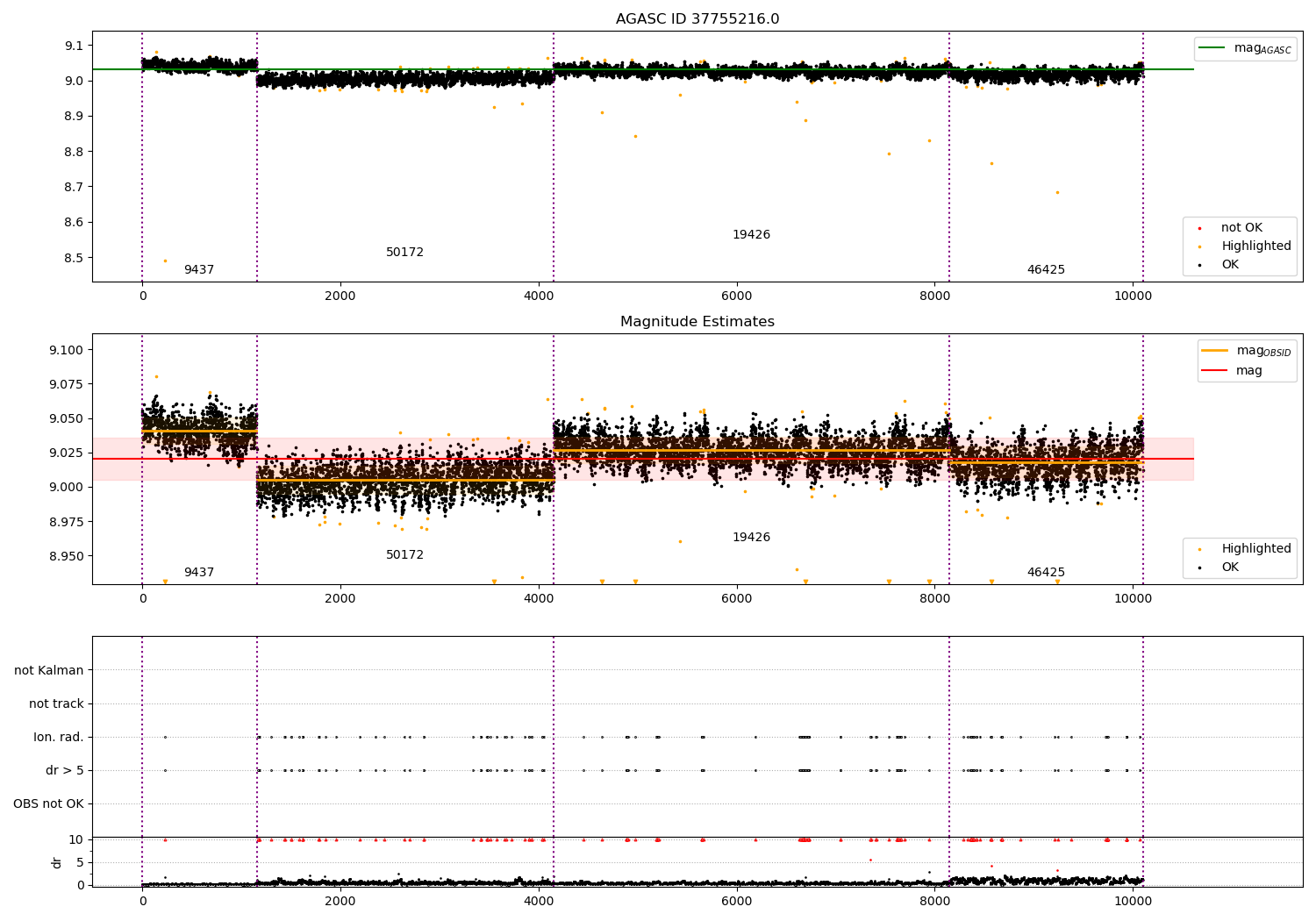Click y-tick '8.975' on middle plot
This screenshot has width=1316, height=921.
[x=67, y=523]
